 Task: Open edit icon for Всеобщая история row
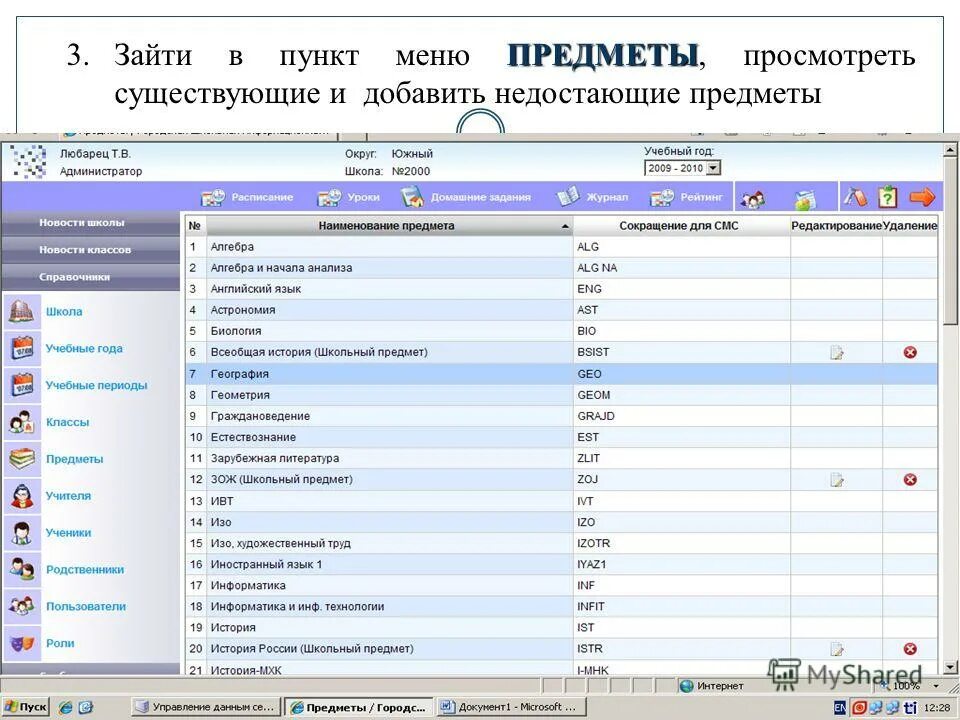(838, 352)
